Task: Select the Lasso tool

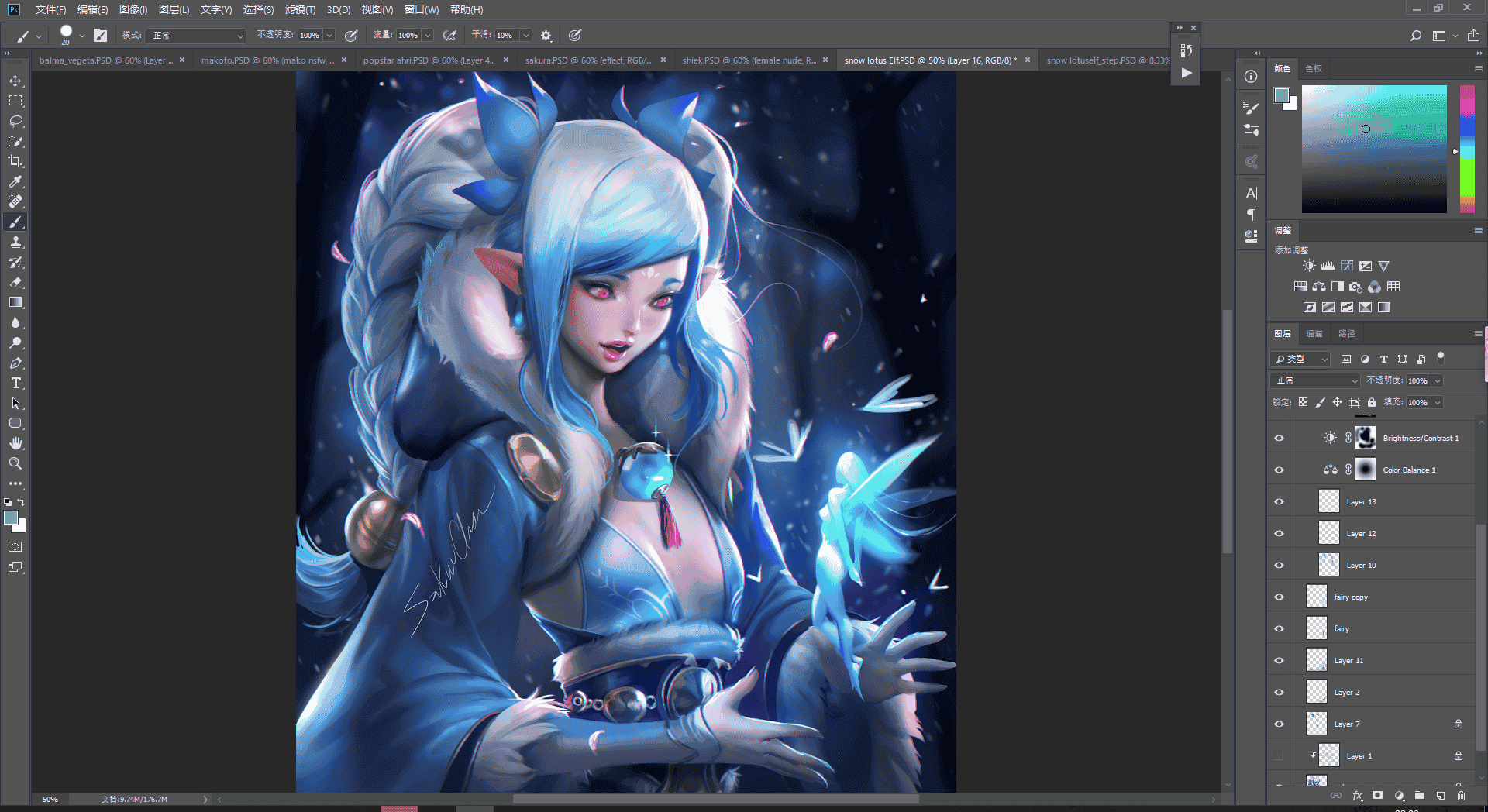Action: click(15, 121)
